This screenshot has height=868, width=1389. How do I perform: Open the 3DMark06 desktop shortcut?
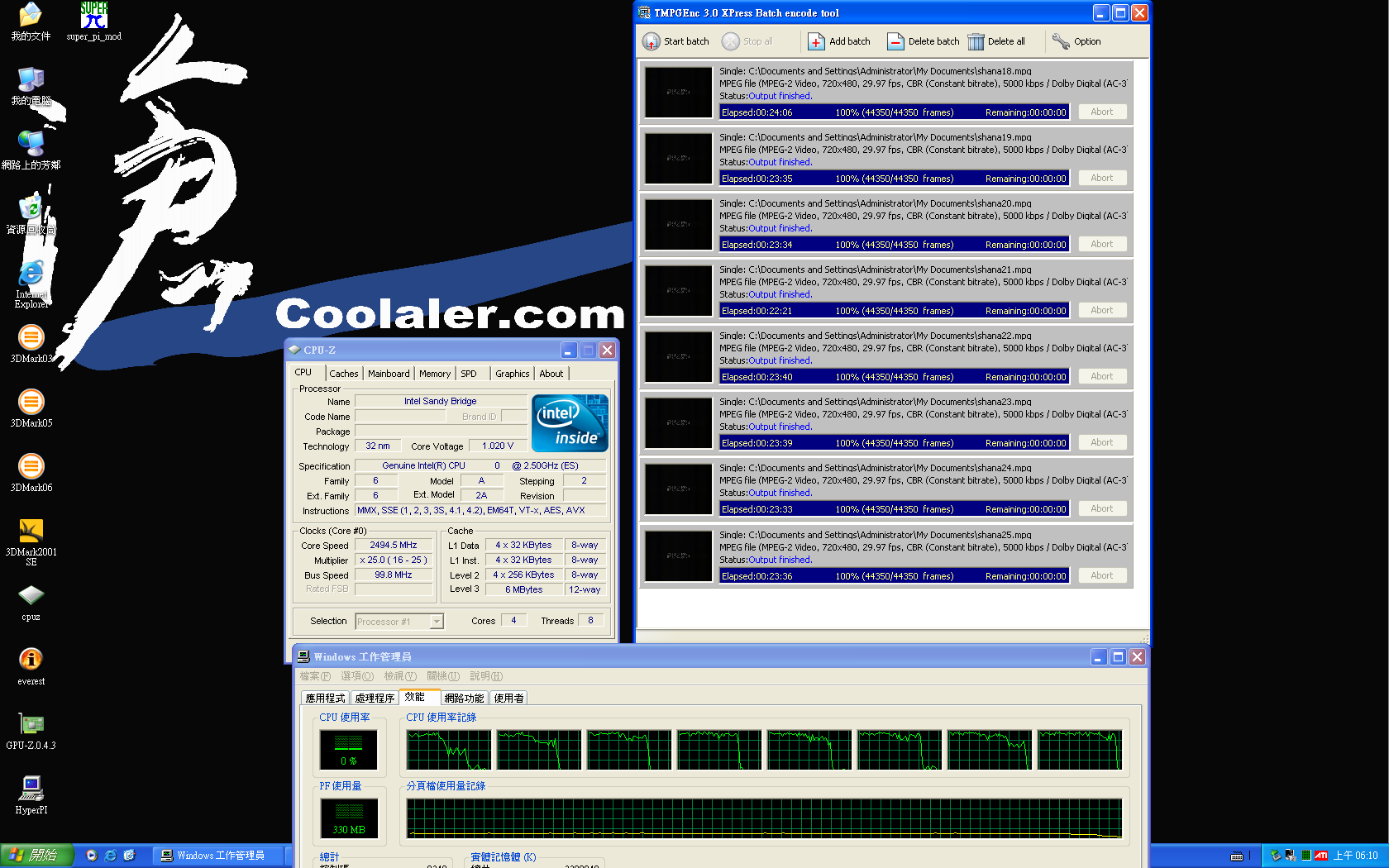pyautogui.click(x=31, y=466)
